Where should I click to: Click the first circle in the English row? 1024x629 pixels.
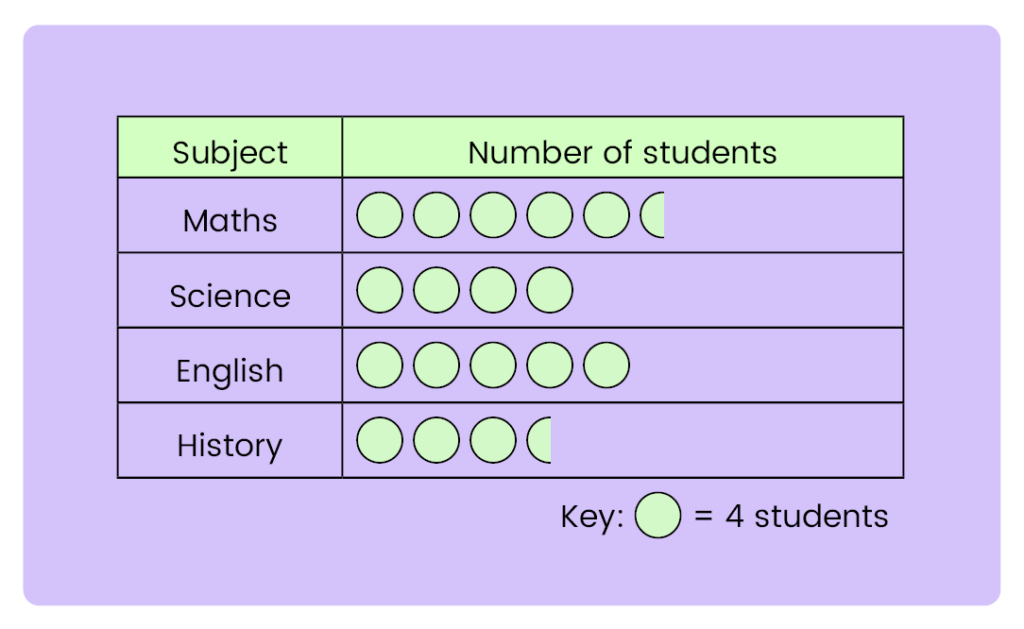coord(380,366)
